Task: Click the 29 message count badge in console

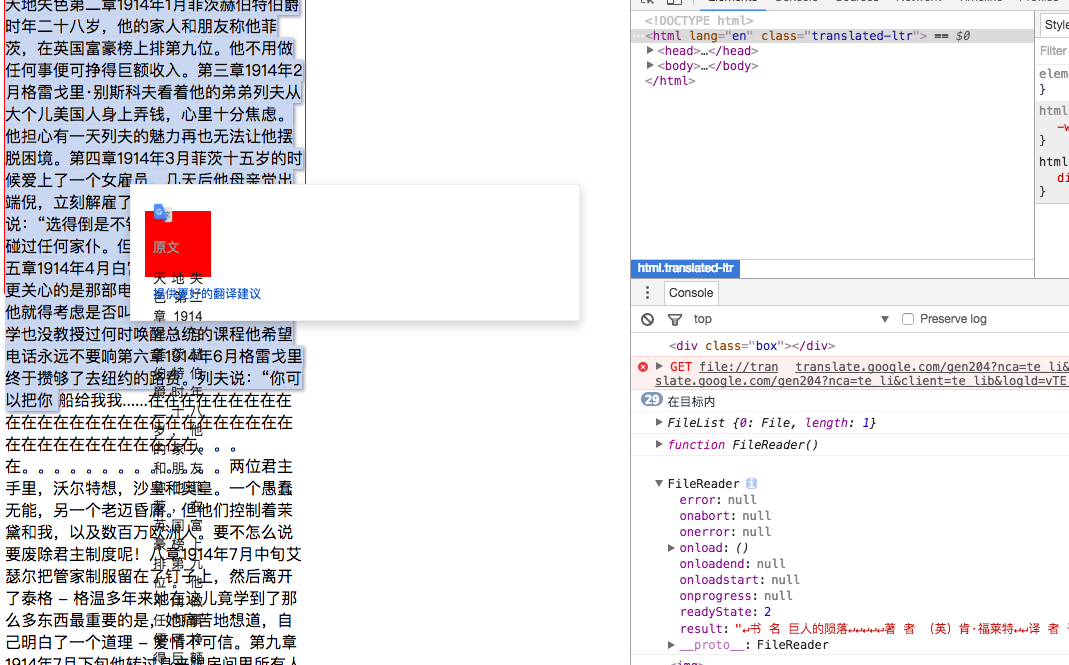Action: coord(651,399)
